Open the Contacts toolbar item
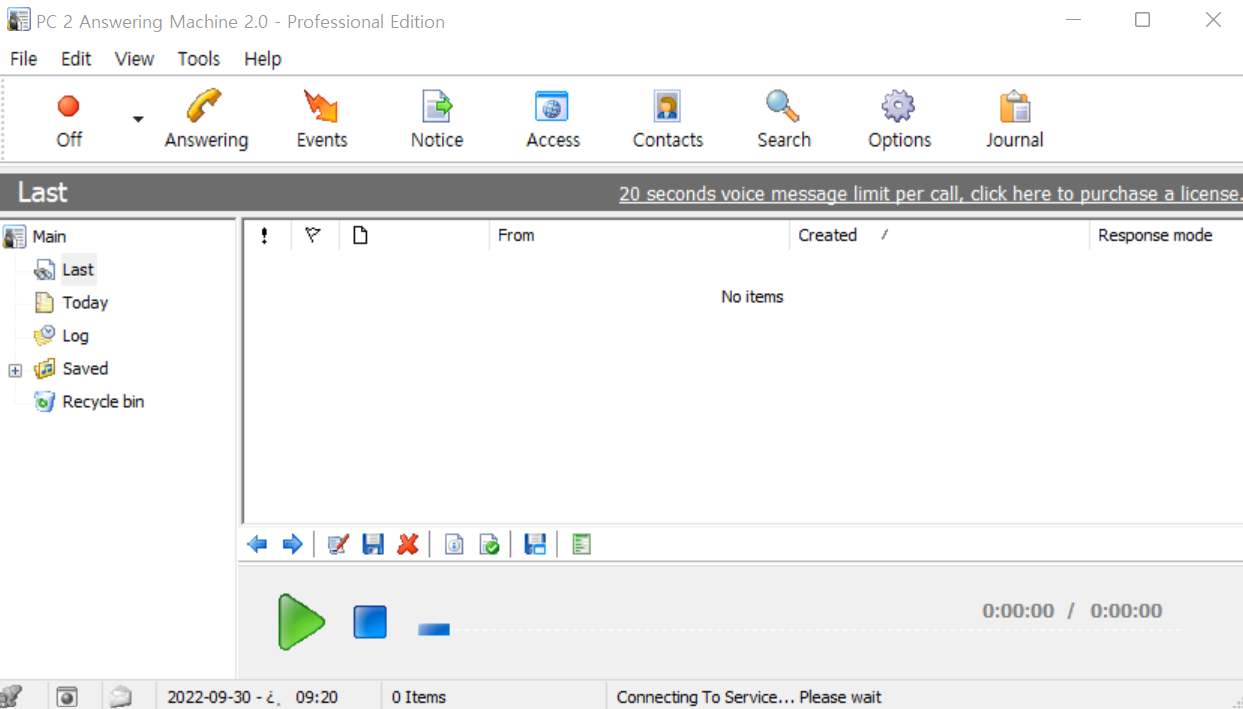Image resolution: width=1243 pixels, height=709 pixels. pyautogui.click(x=668, y=120)
